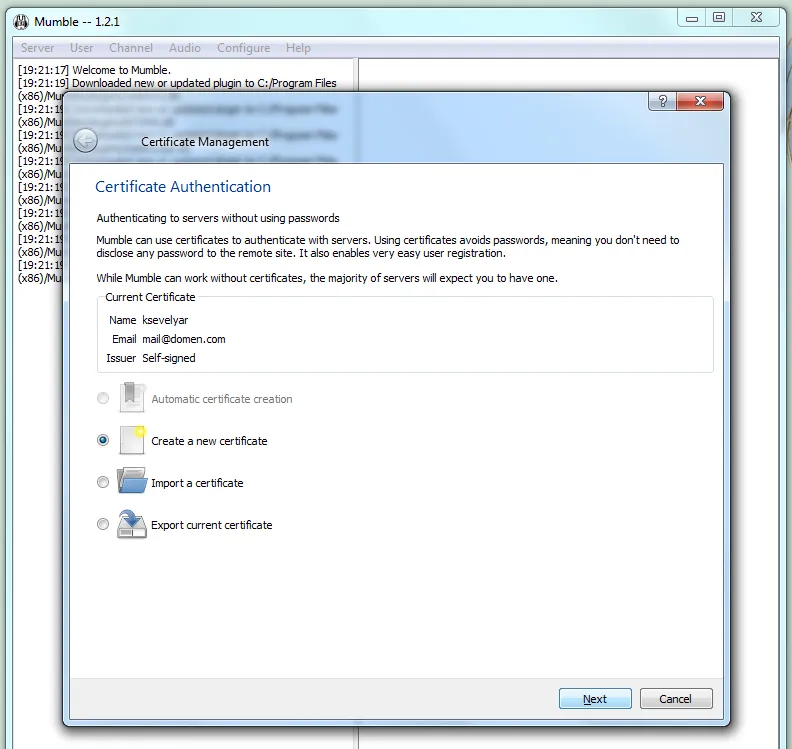Select Import a certificate radio button
Image resolution: width=792 pixels, height=749 pixels.
tap(103, 482)
